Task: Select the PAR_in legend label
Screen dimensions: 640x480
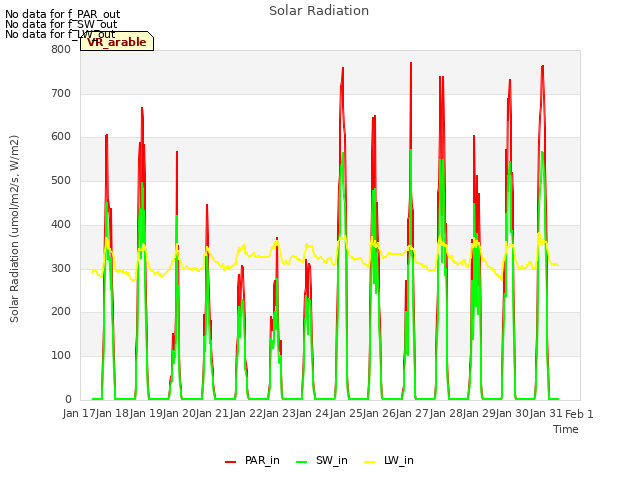Action: 262,460
